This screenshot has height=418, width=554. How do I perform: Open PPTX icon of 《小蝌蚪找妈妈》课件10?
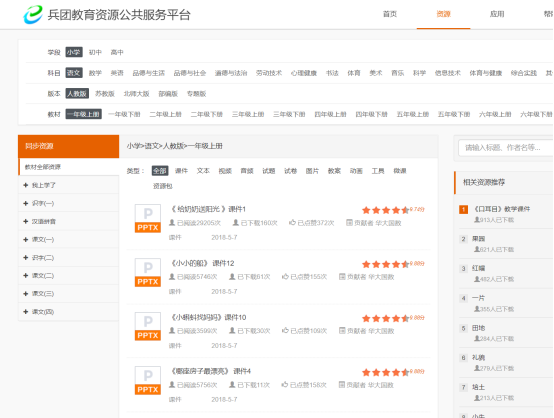click(148, 326)
